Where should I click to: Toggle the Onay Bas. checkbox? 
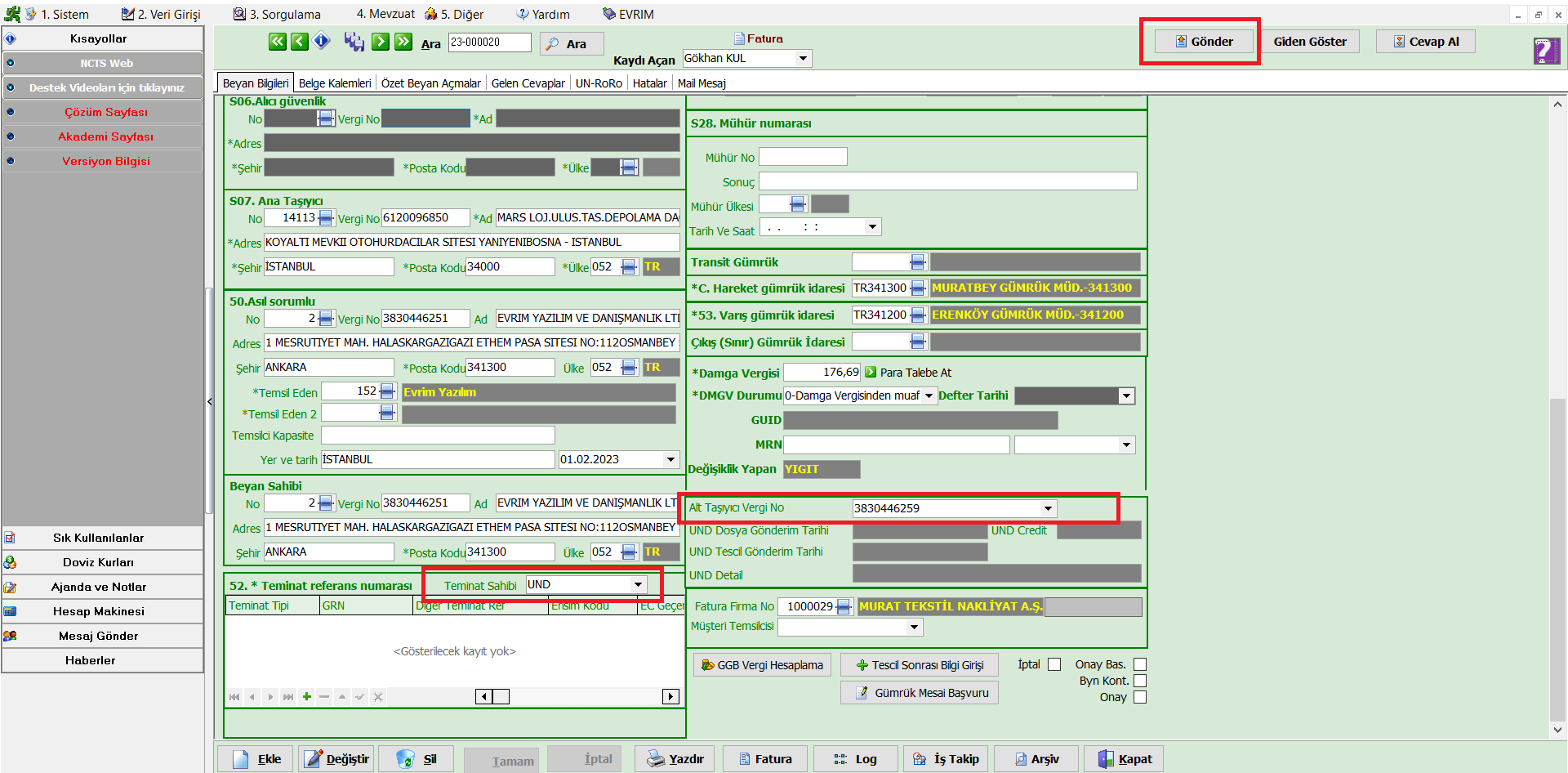pos(1140,664)
